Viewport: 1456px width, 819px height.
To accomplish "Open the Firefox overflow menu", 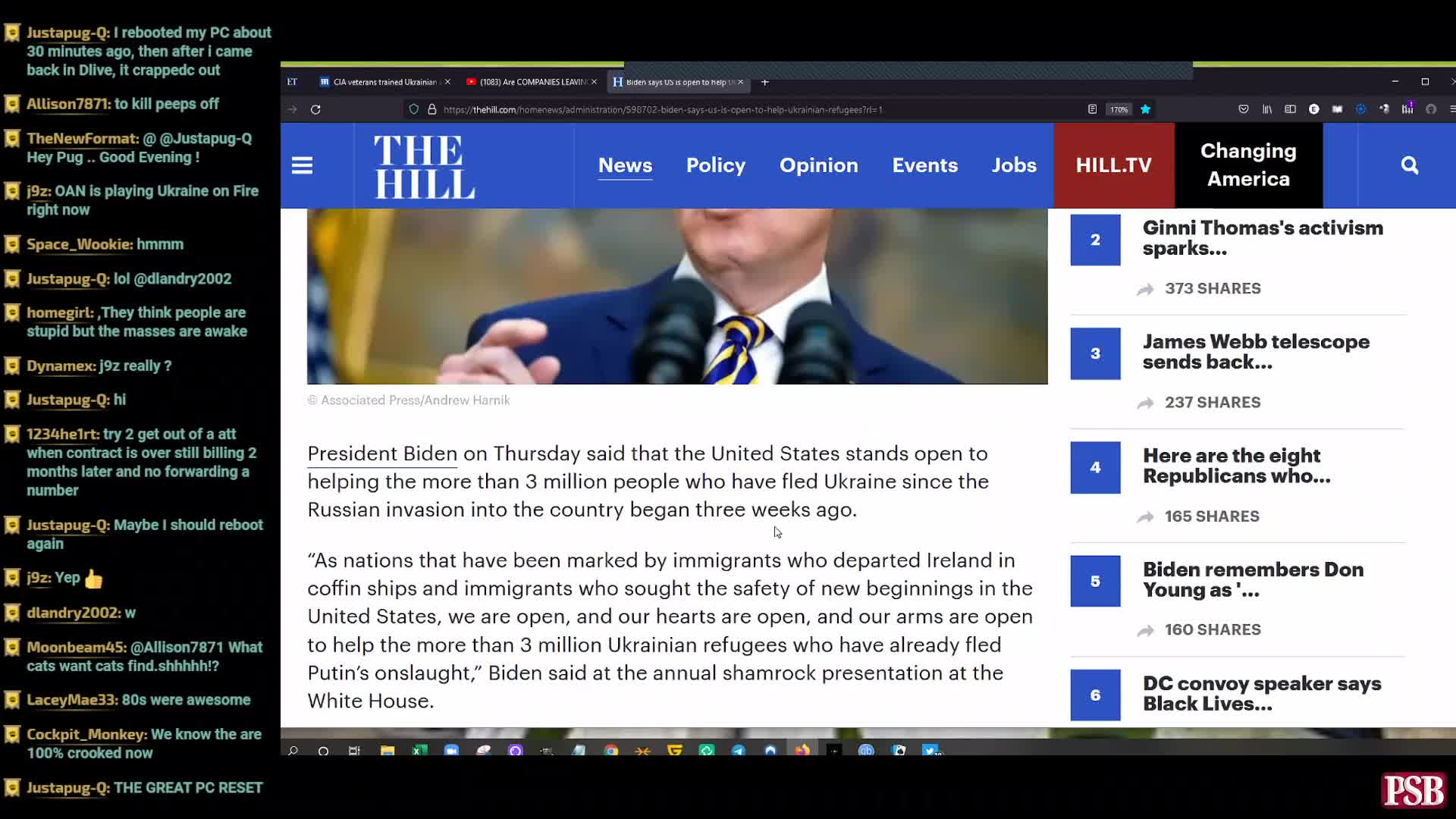I will (1451, 108).
